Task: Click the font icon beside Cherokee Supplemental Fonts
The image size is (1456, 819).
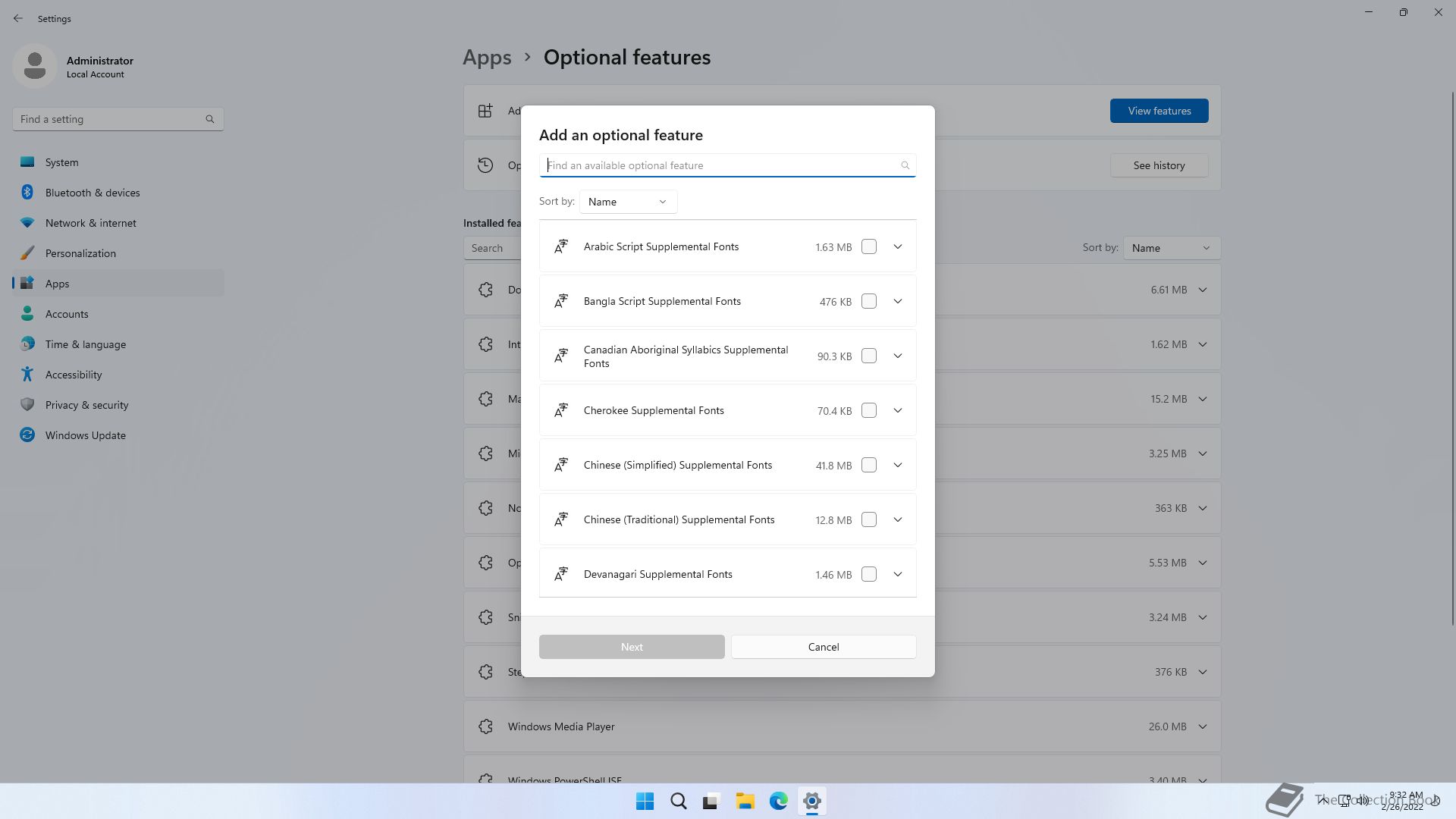Action: click(x=561, y=410)
